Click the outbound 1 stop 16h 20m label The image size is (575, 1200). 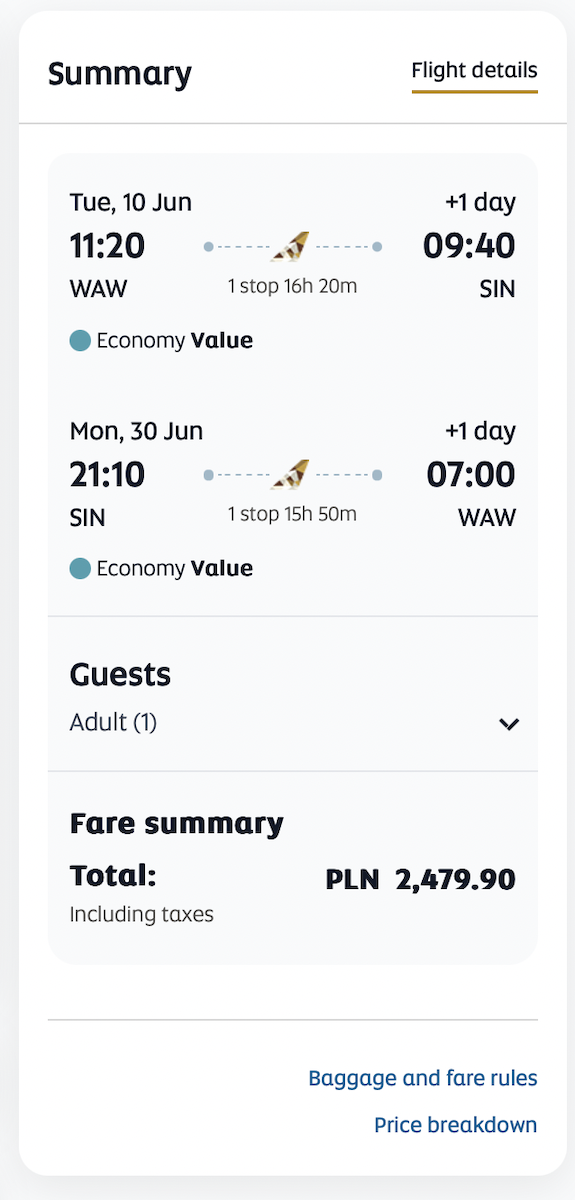click(292, 287)
